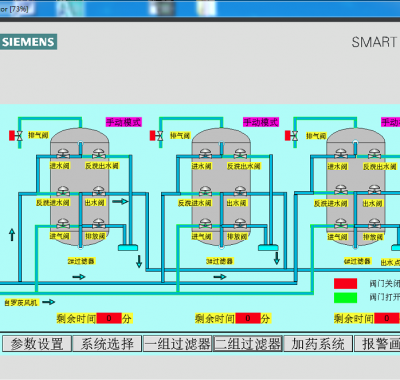Click the 3# filter 出水阀 outlet valve icon
400x380 pixels.
tap(240, 191)
